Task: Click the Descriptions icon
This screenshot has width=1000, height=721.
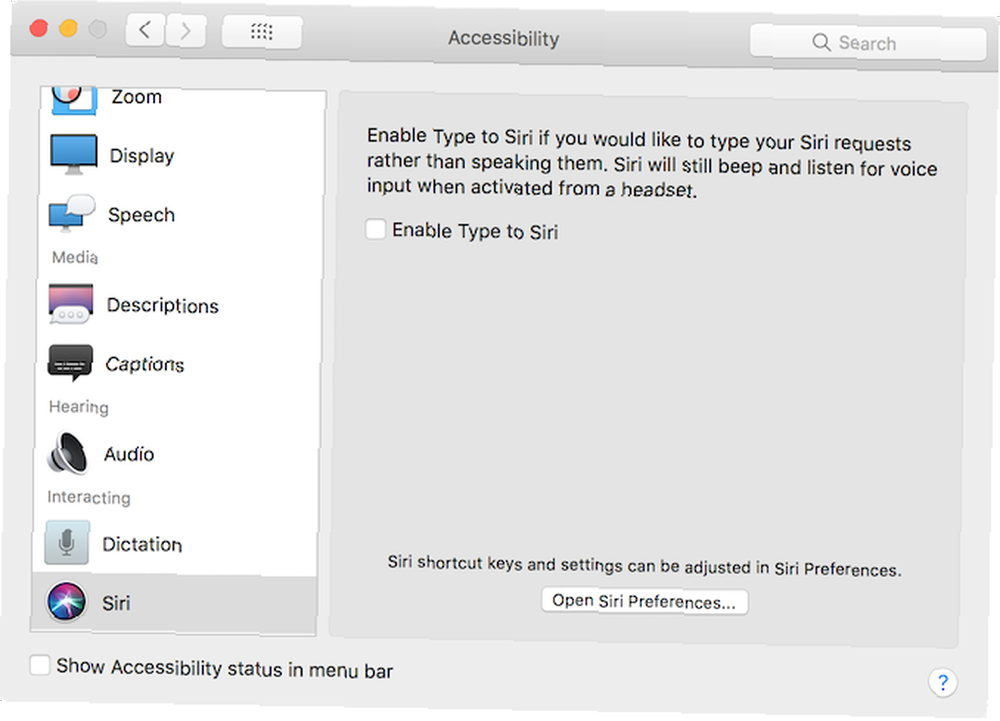Action: point(70,304)
